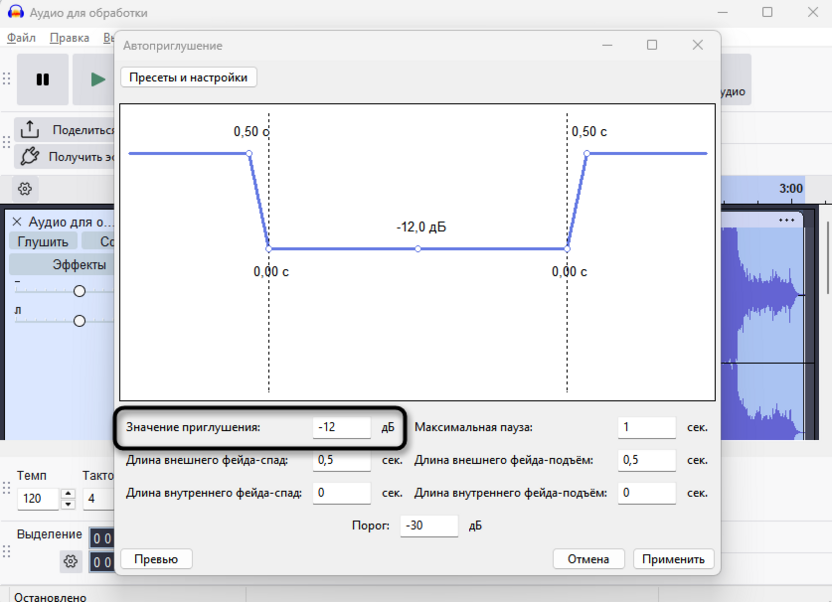
Task: Select the -12,0 дБ curve midpoint handle
Action: (418, 249)
